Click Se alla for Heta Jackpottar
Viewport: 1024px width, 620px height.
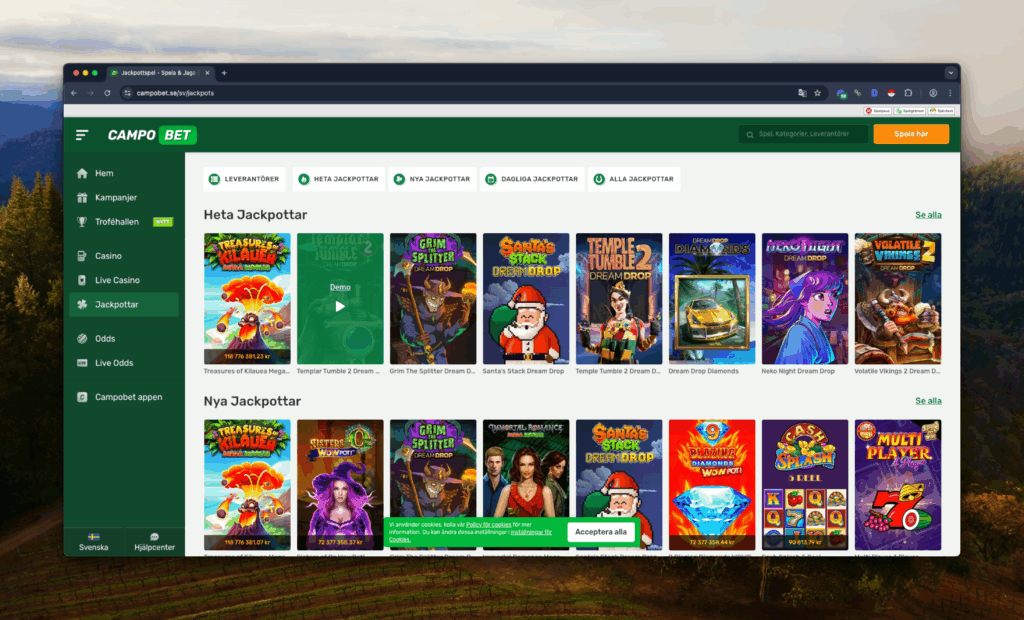[x=928, y=214]
